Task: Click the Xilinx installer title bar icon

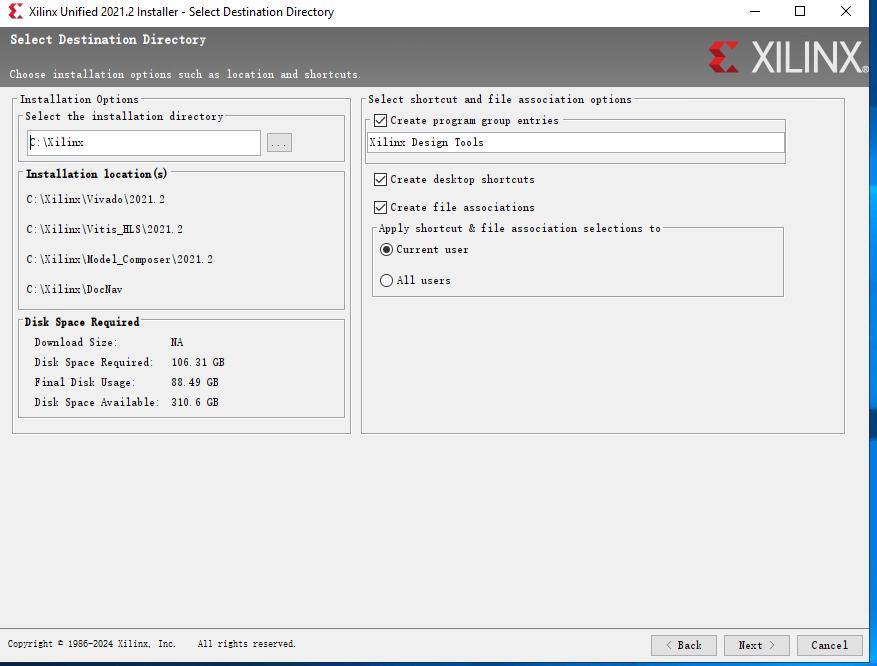Action: click(x=16, y=11)
